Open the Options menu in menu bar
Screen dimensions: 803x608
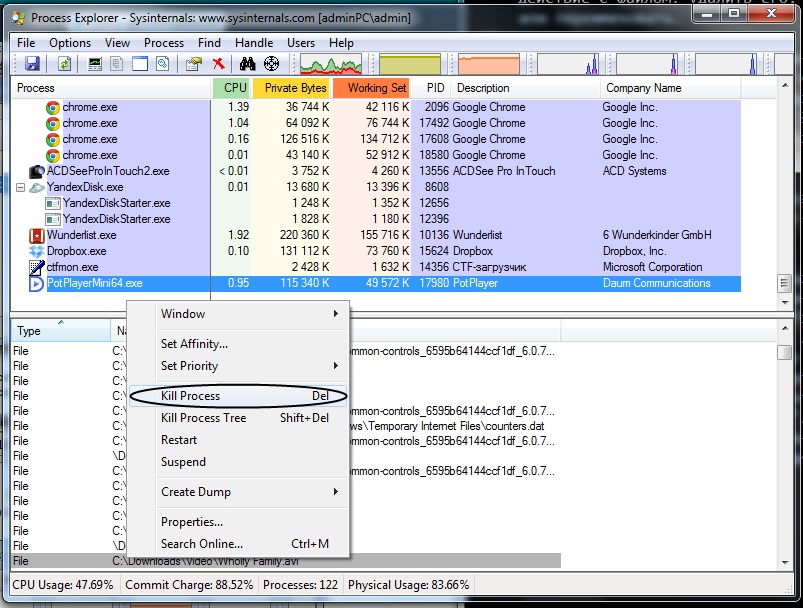pyautogui.click(x=70, y=43)
